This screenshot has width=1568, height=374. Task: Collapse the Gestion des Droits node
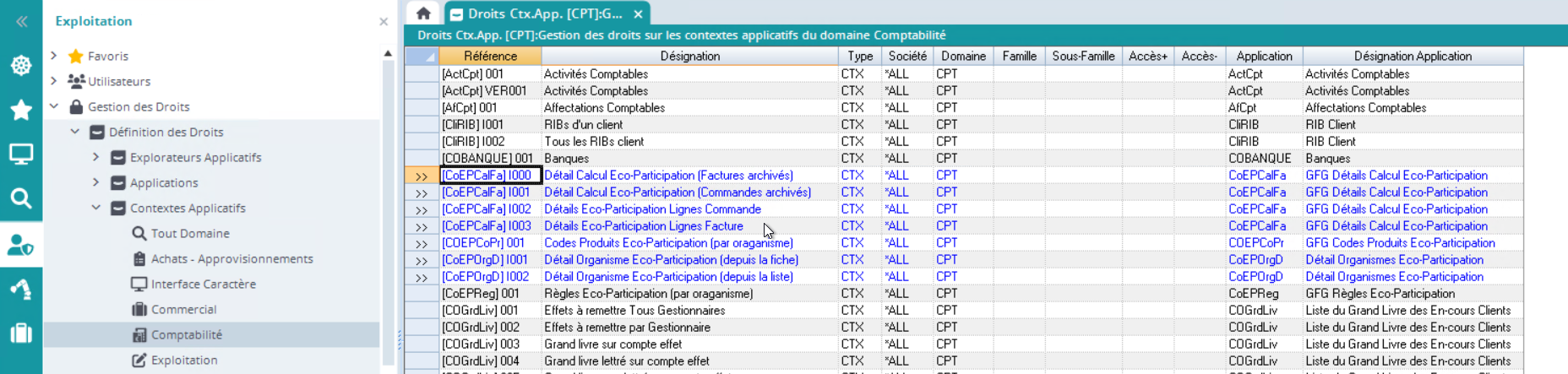(54, 106)
